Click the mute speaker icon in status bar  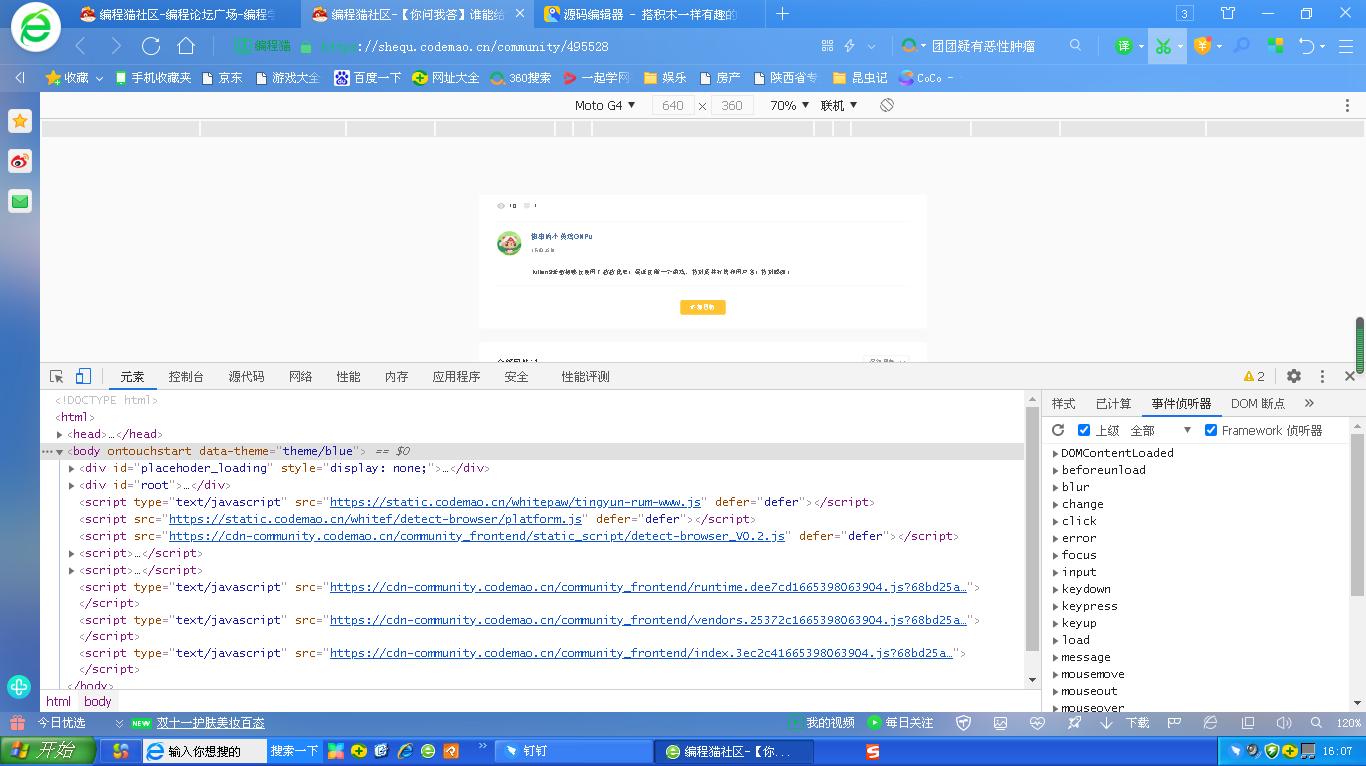tap(1284, 722)
